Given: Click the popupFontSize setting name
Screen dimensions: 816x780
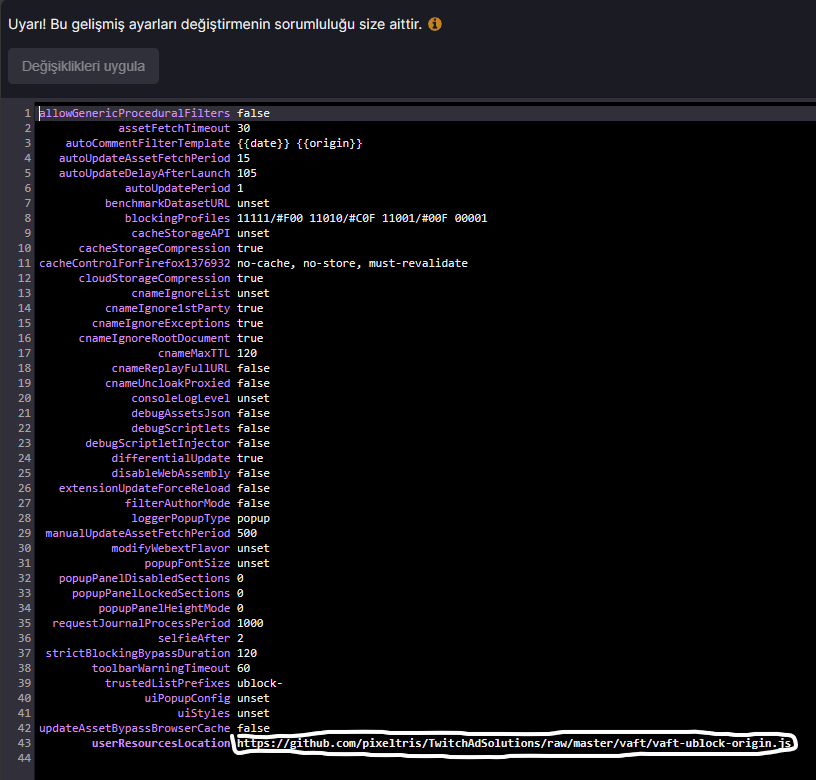Looking at the screenshot, I should coord(187,564).
